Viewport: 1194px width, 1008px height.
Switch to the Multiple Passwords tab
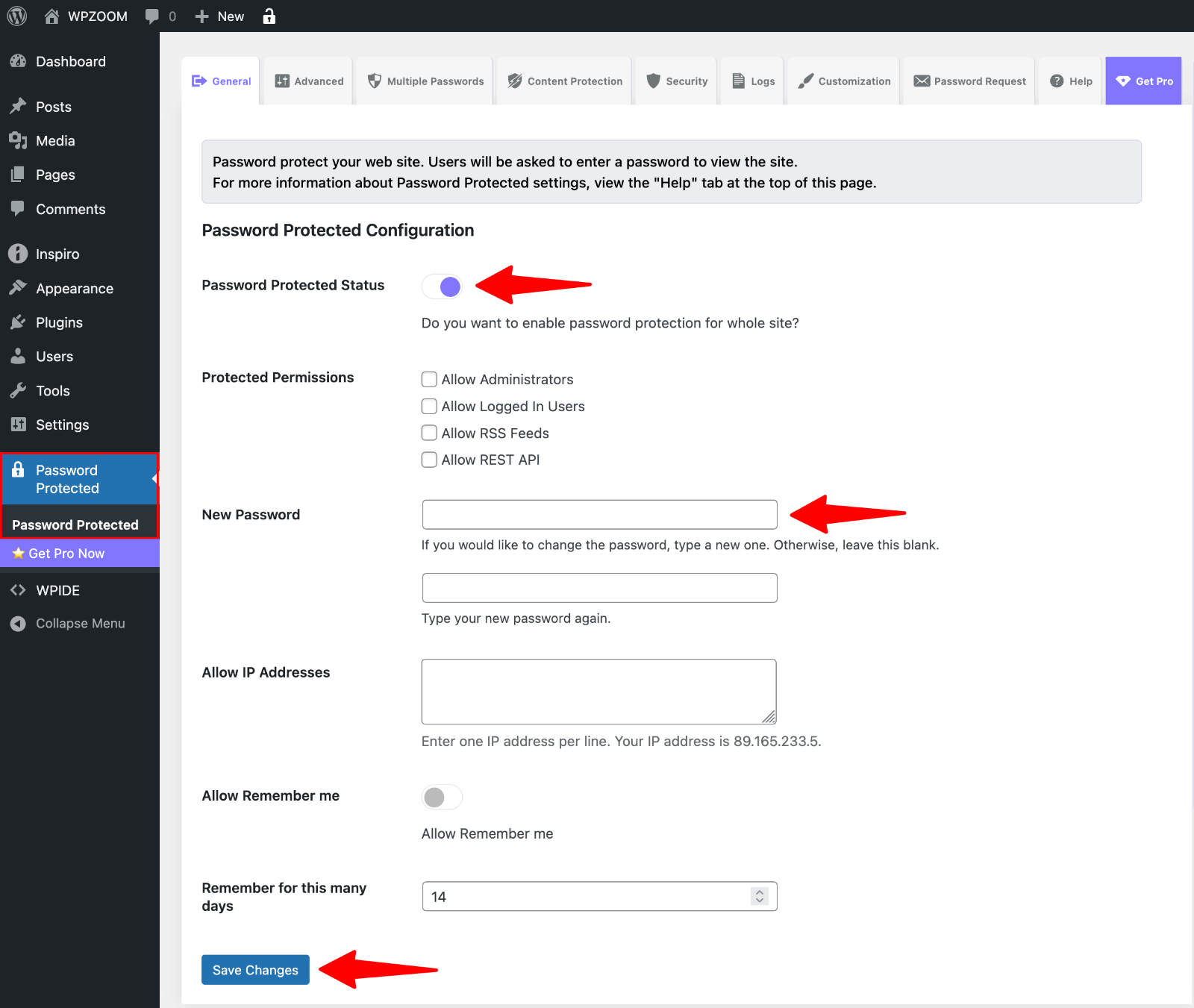(425, 81)
